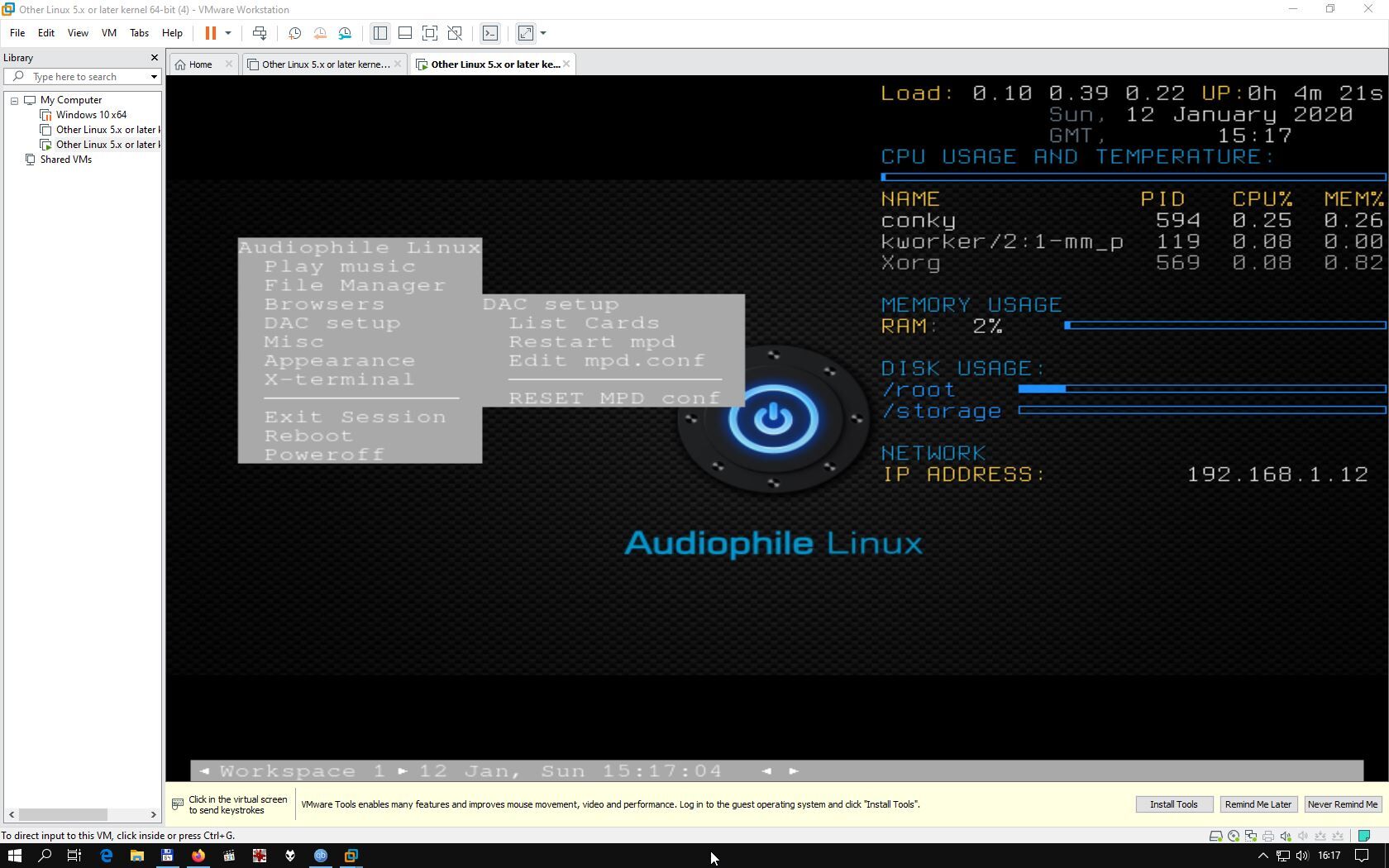Choose Play music in the Audiophile Linux menu
1389x868 pixels.
pos(340,266)
